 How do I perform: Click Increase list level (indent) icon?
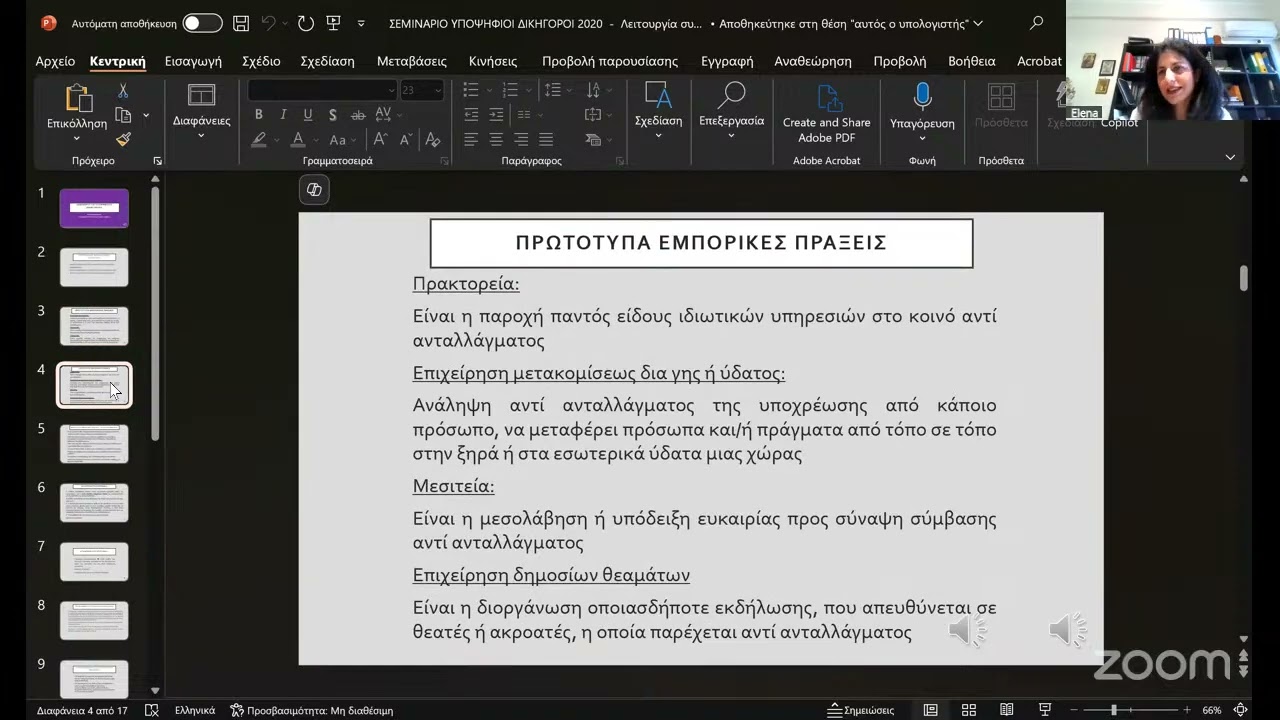coord(496,115)
